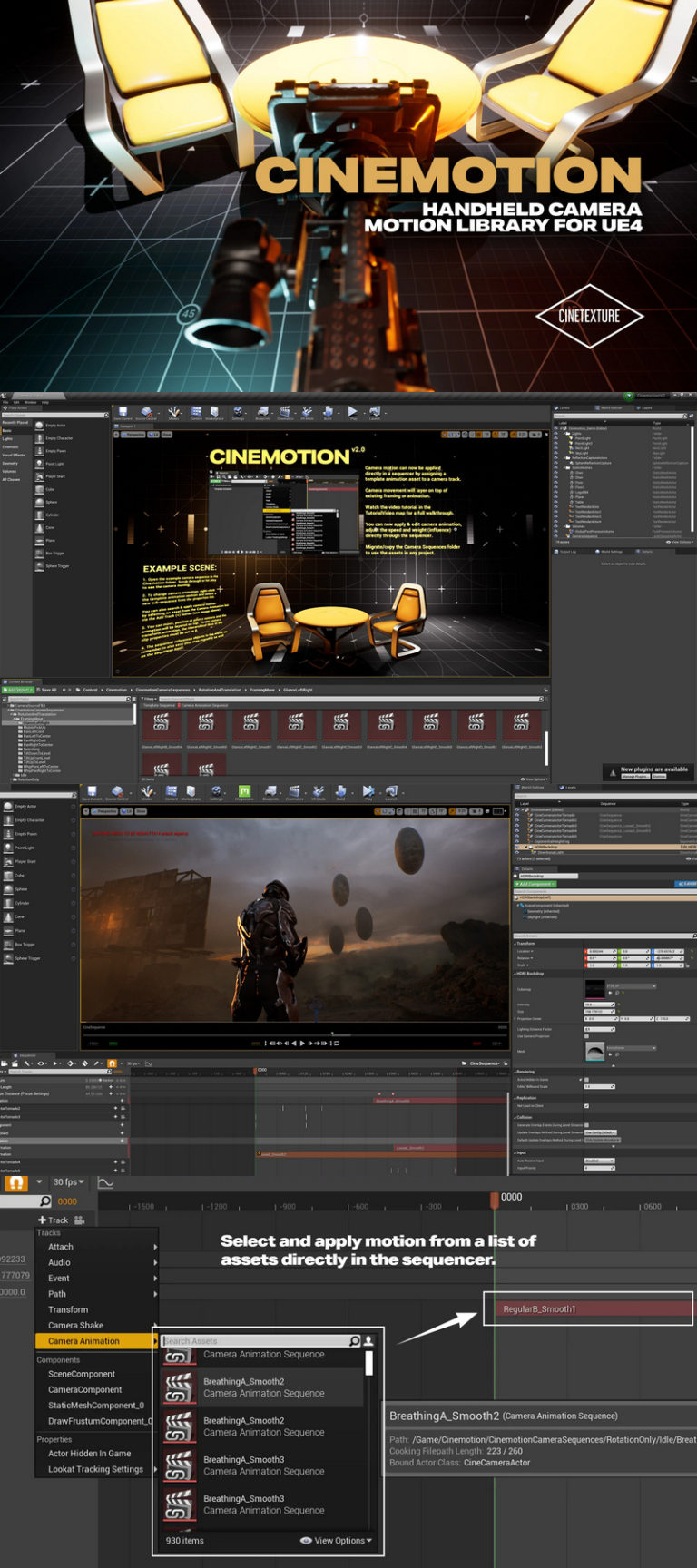Click the + Track button
This screenshot has width=697, height=1568.
tap(54, 1220)
